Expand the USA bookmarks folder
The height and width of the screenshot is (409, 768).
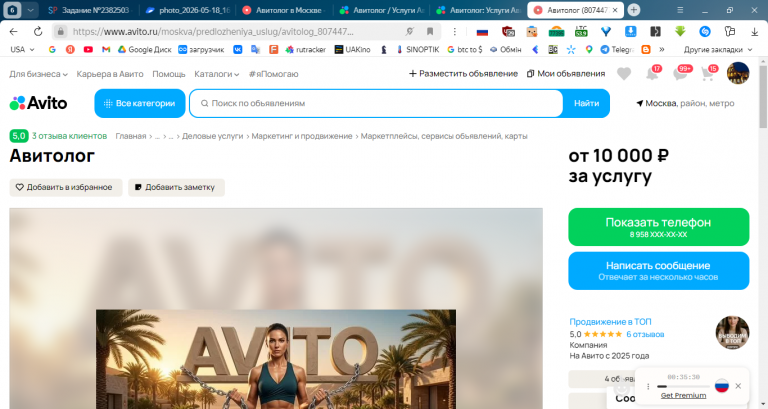click(23, 49)
